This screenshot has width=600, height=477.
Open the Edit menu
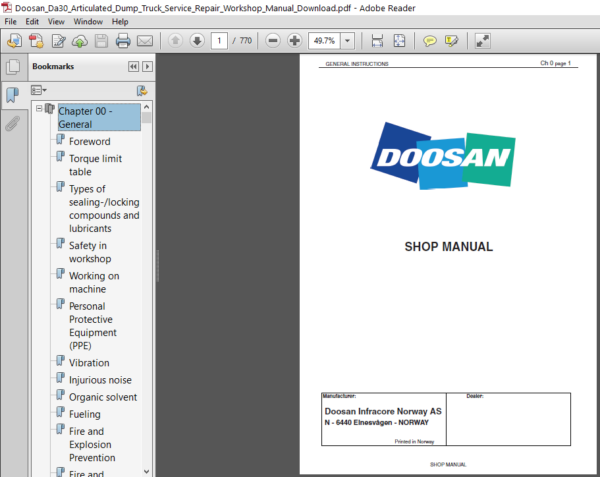(32, 21)
